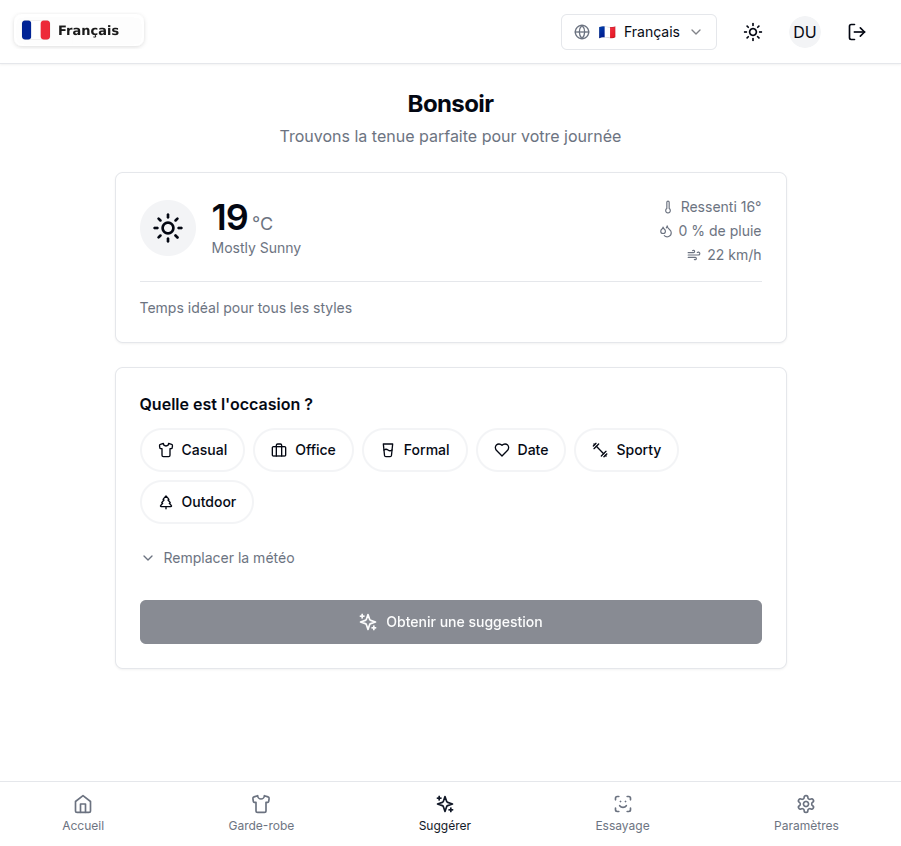Select the Office occasion chip

303,450
